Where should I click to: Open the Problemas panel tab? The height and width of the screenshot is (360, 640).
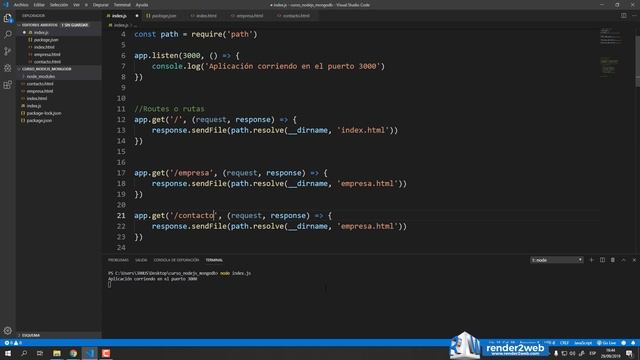tap(118, 260)
